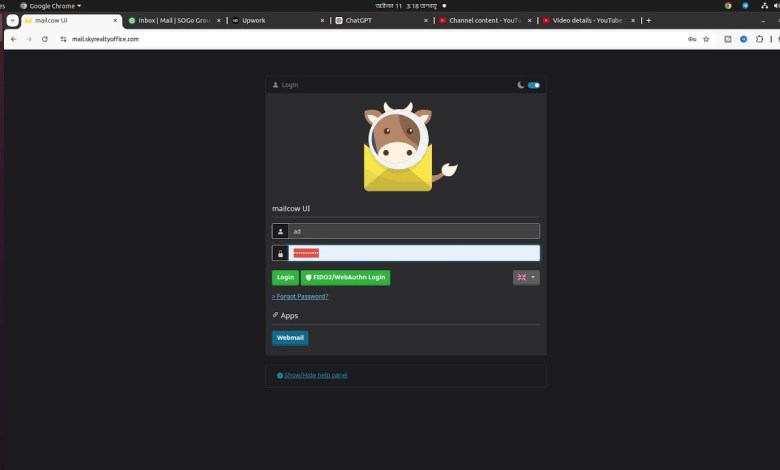Go back in browser history

[13, 39]
